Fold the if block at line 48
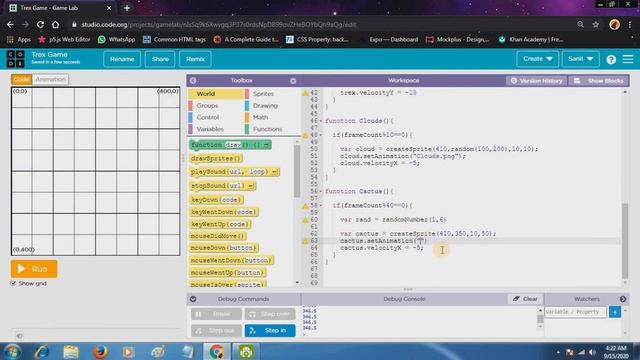This screenshot has width=640, height=360. [x=321, y=135]
